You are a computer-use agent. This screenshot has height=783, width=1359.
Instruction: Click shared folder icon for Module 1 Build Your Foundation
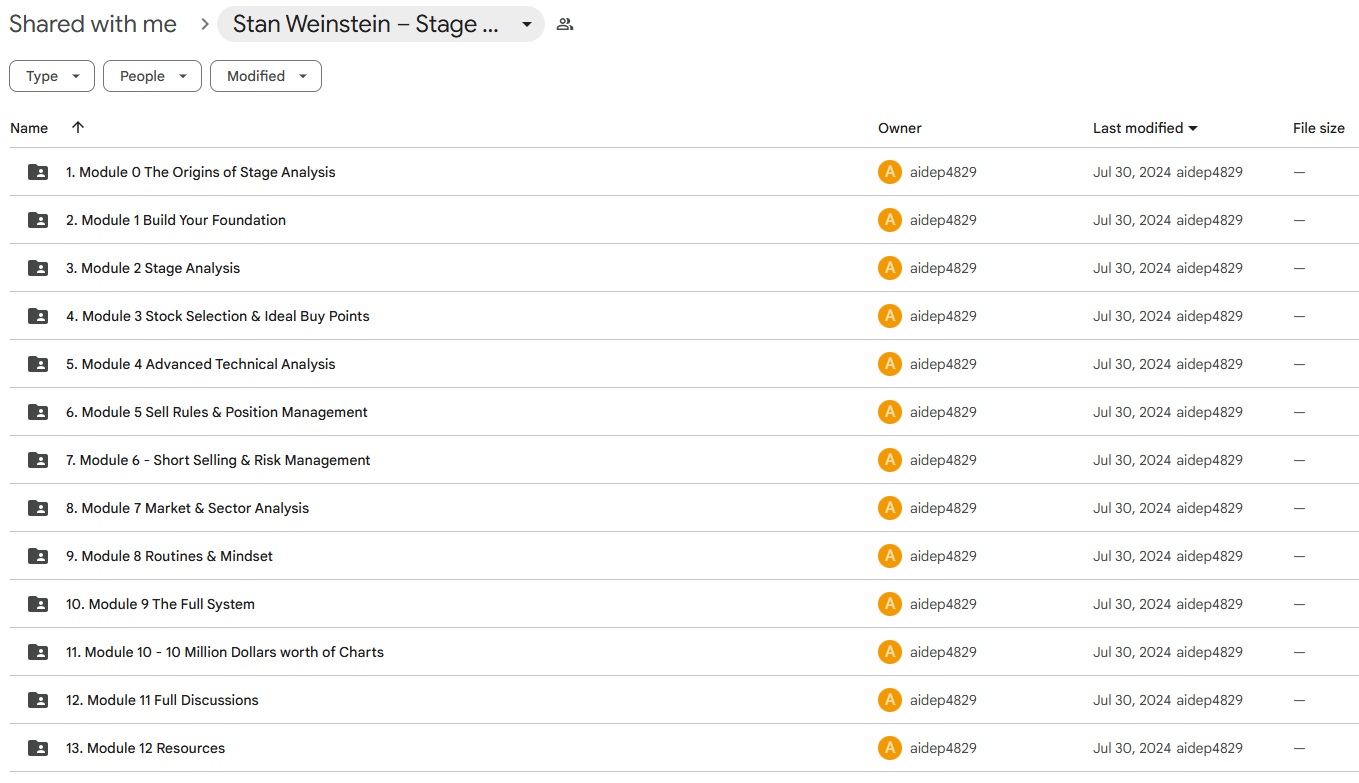[x=38, y=220]
